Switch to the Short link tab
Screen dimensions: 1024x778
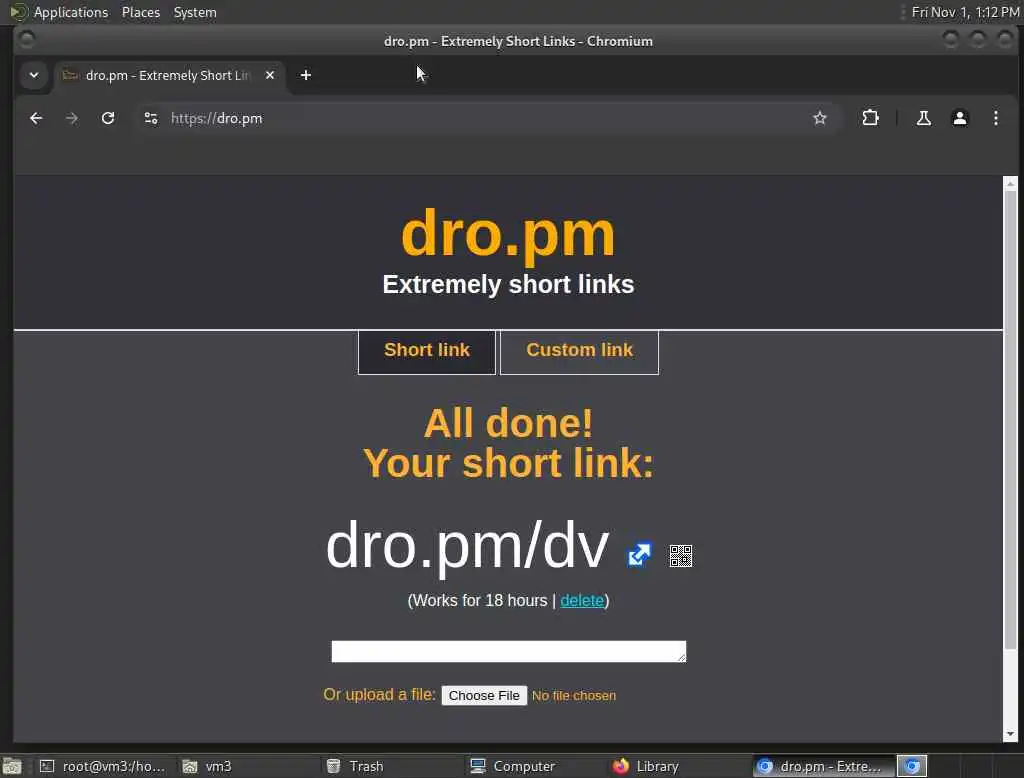(x=427, y=351)
